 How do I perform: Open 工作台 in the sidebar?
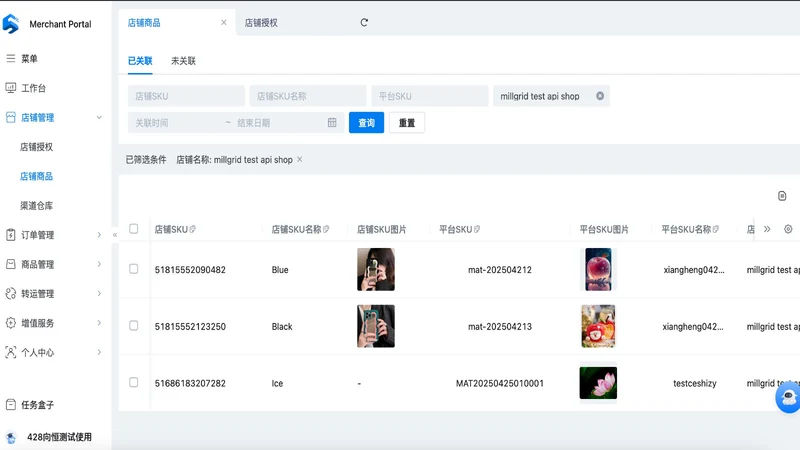(33, 88)
